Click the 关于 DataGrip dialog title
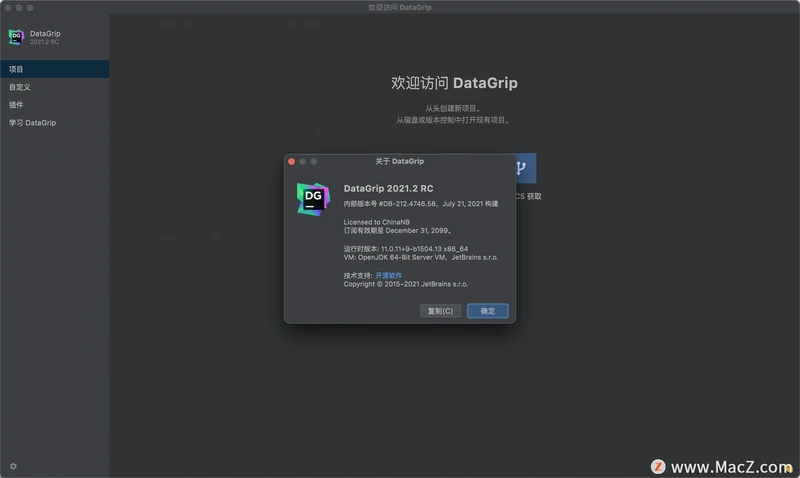 point(399,161)
